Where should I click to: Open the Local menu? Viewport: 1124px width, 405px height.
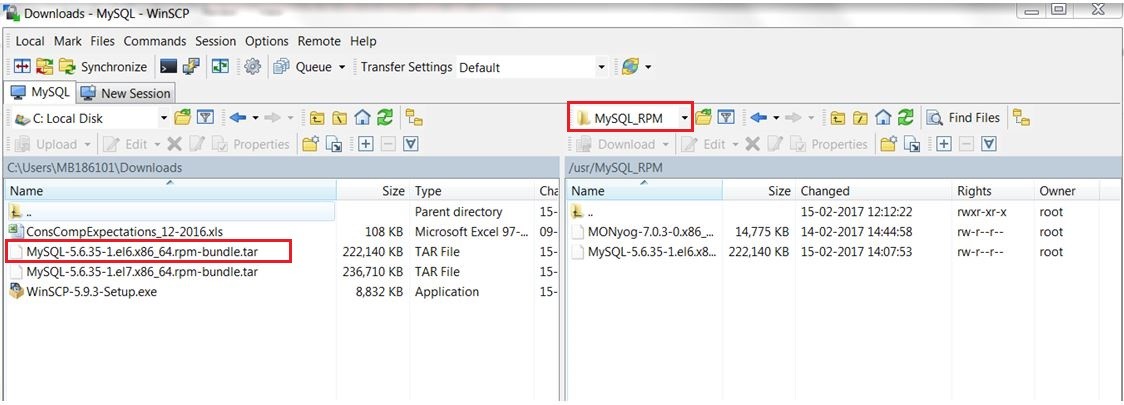[29, 41]
